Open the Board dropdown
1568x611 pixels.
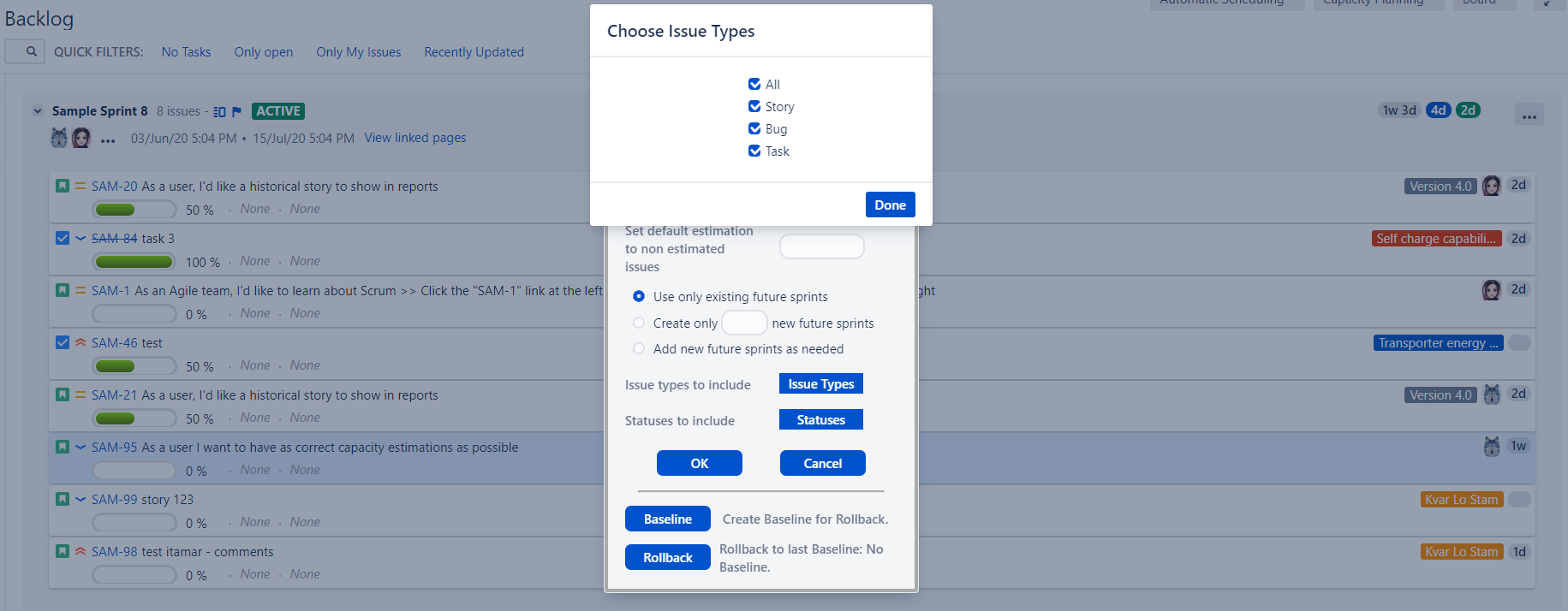tap(1484, 3)
